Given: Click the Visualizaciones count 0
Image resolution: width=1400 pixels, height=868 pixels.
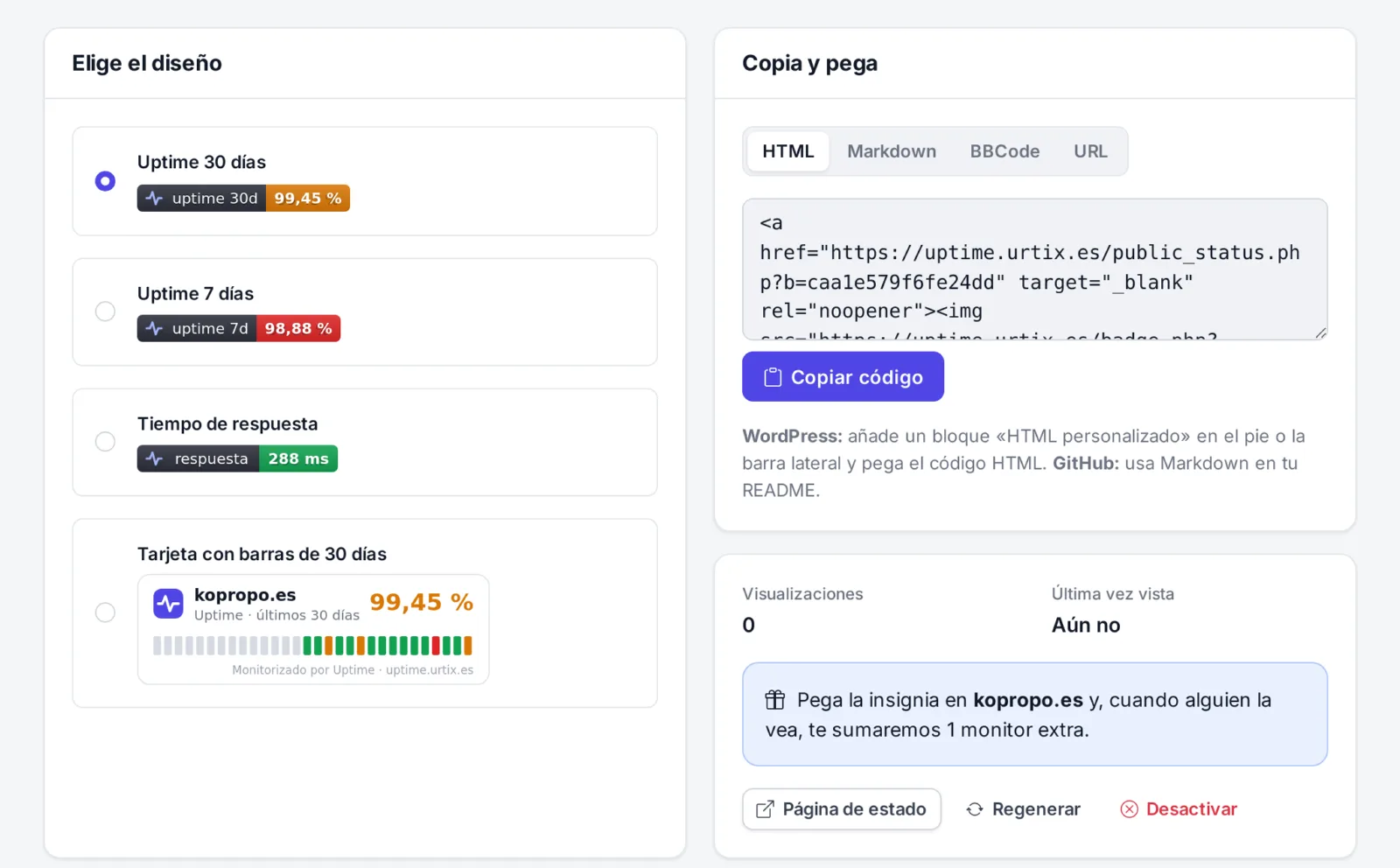Looking at the screenshot, I should (x=749, y=625).
